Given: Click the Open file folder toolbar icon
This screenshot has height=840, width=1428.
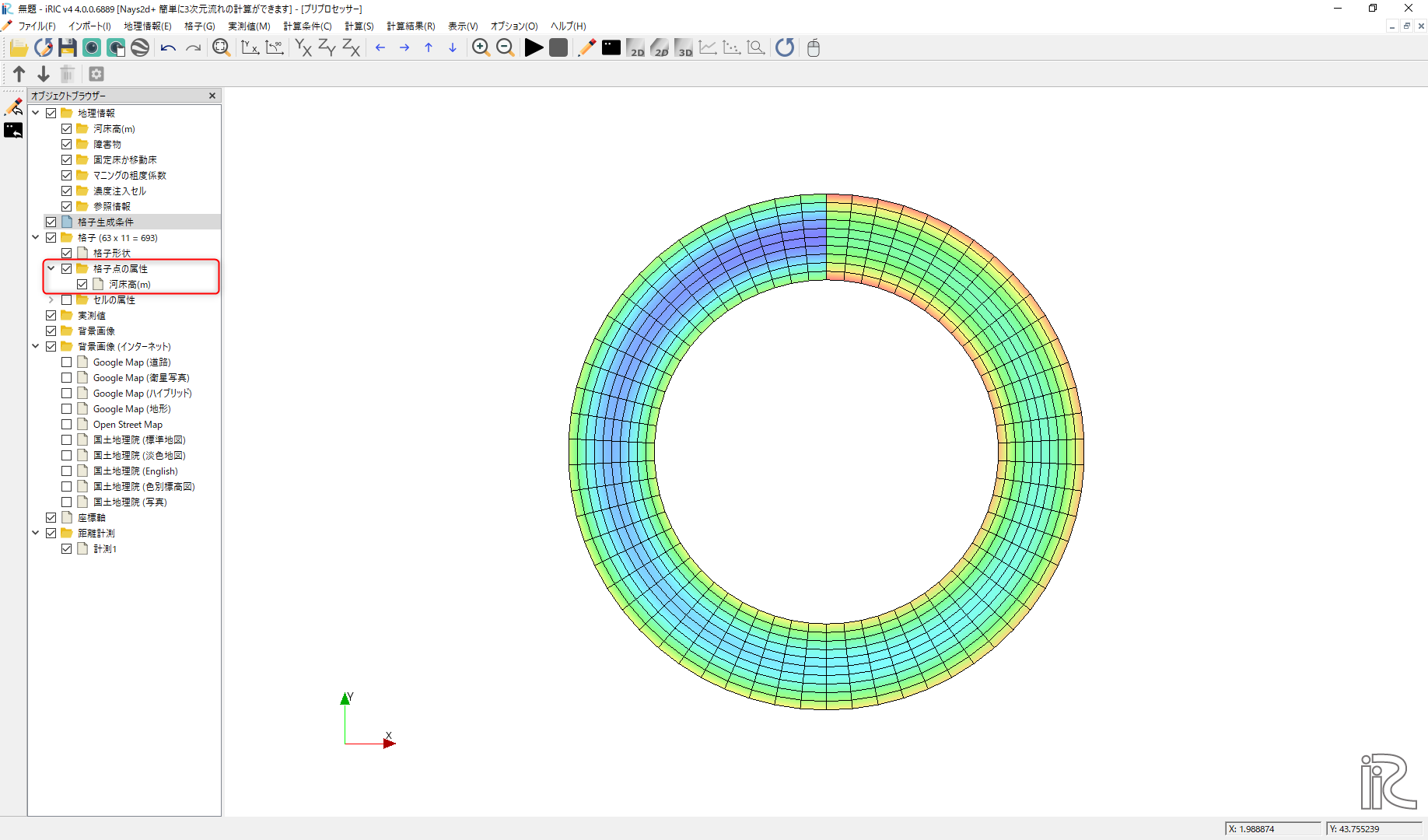Looking at the screenshot, I should (x=19, y=48).
